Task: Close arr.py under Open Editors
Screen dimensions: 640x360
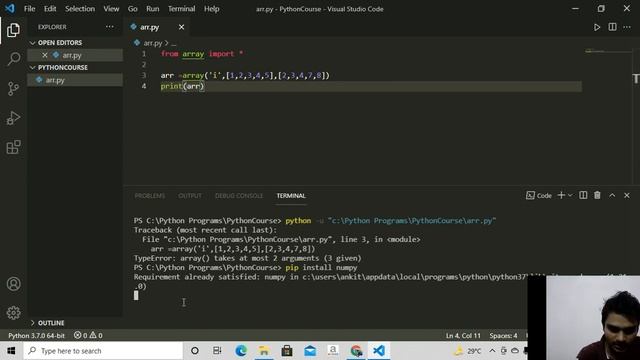Action: [44, 55]
